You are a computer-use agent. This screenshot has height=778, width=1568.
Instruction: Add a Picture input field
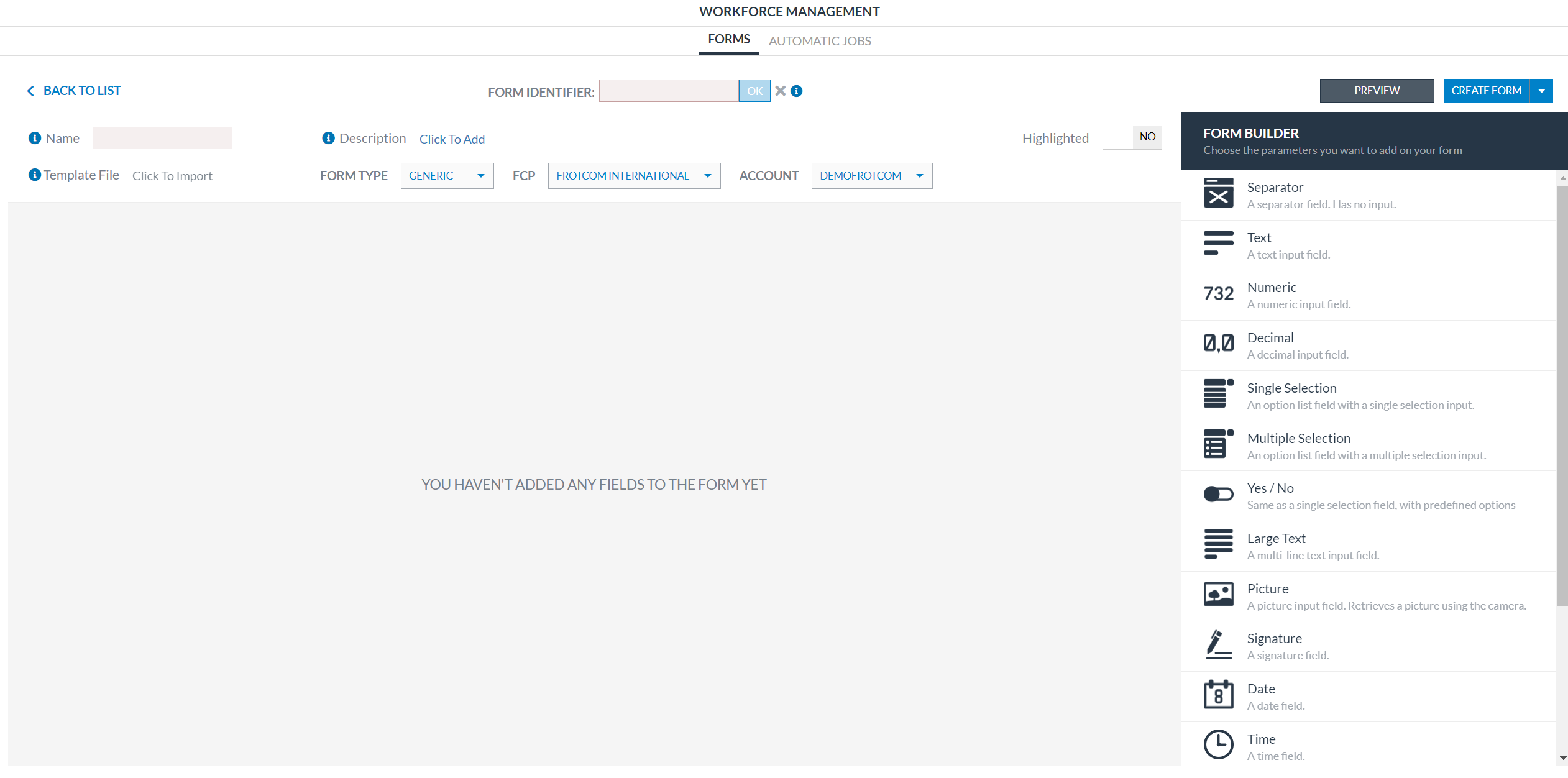pyautogui.click(x=1267, y=595)
